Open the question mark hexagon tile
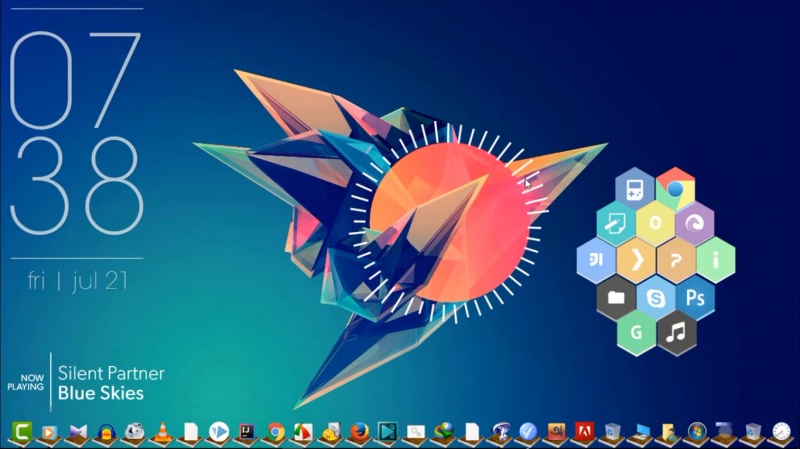Viewport: 800px width, 449px height. pyautogui.click(x=676, y=260)
